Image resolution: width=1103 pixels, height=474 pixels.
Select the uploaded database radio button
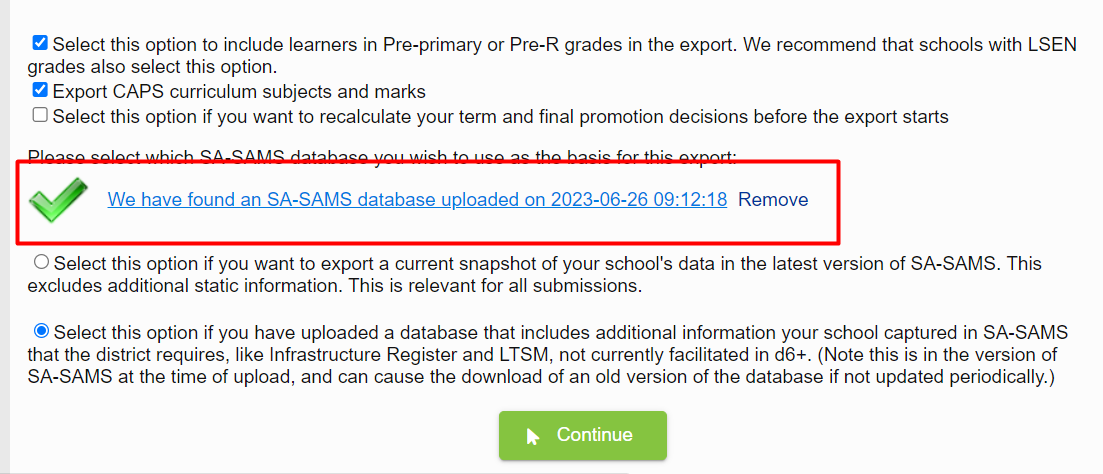coord(42,330)
